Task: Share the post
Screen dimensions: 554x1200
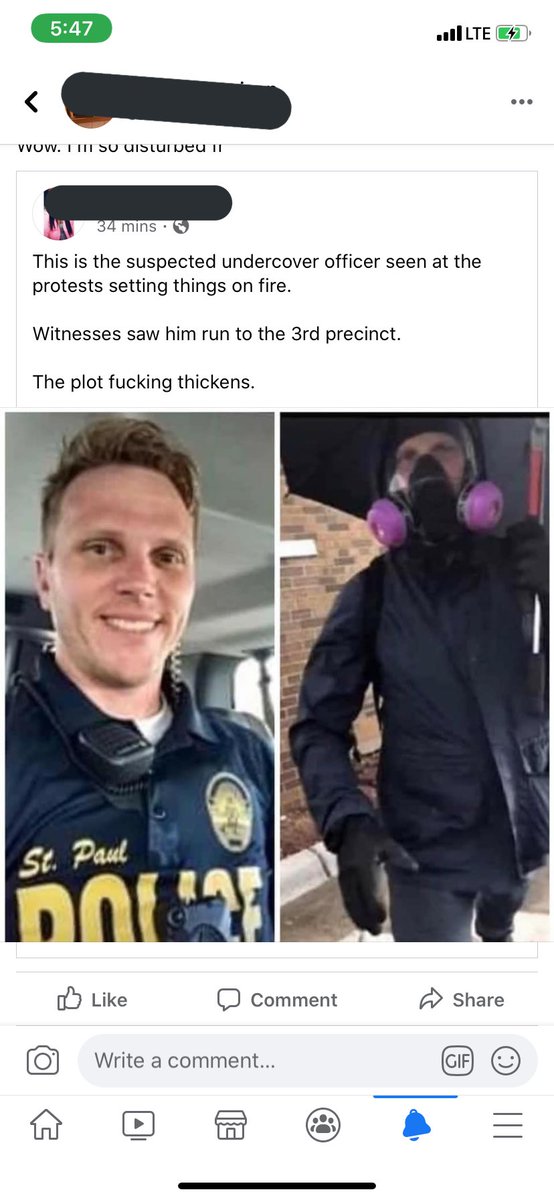Action: [x=461, y=999]
